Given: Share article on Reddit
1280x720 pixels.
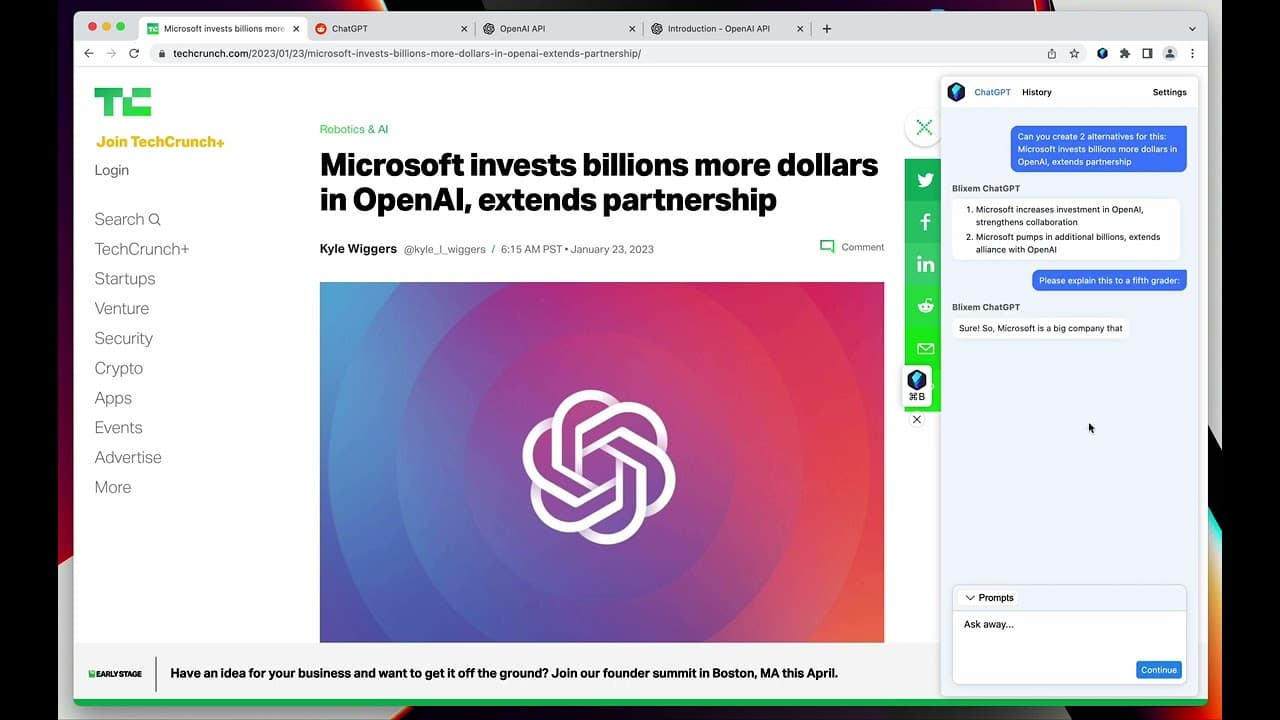Looking at the screenshot, I should pos(925,306).
